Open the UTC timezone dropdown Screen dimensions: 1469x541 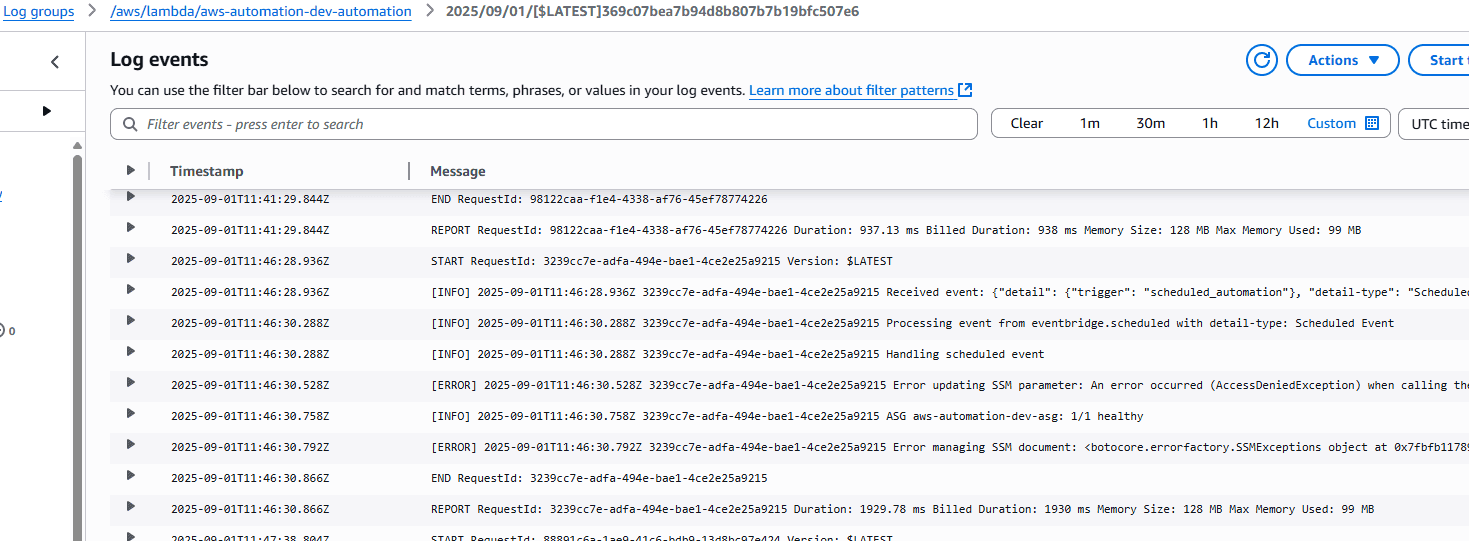coord(1435,124)
